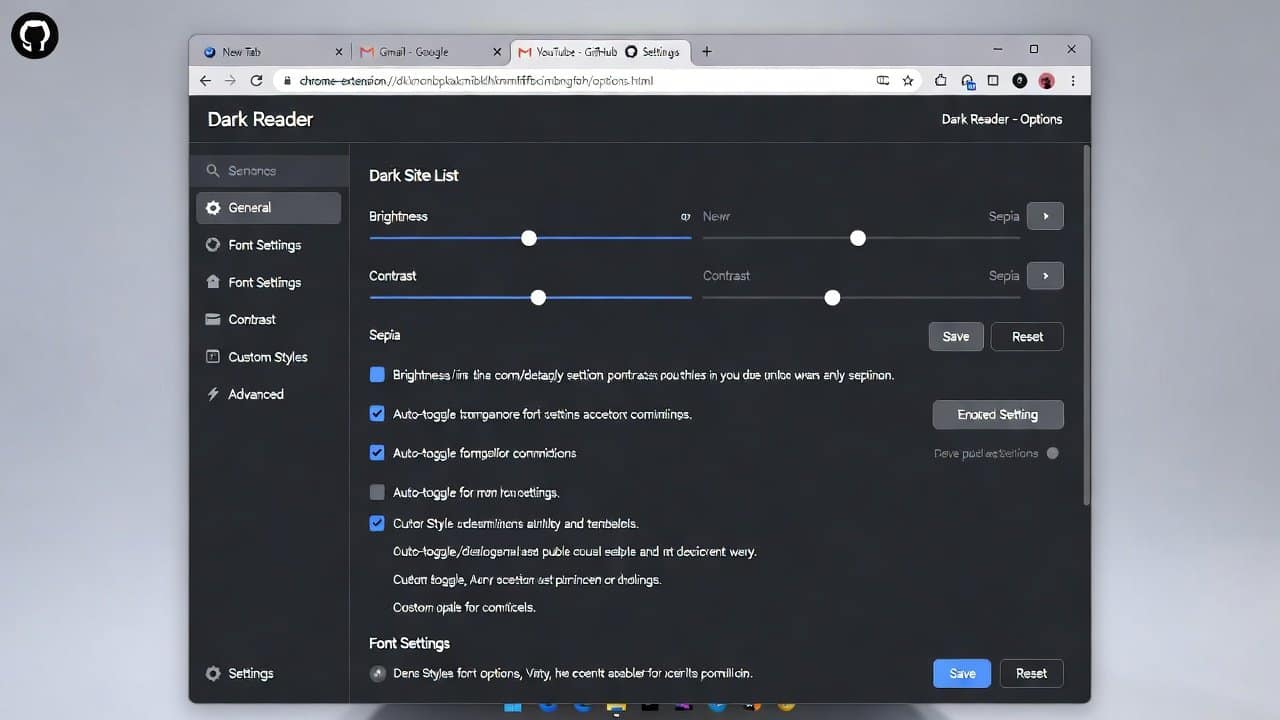Select the radio button beside Dens Styles
The height and width of the screenshot is (720, 1280).
point(377,673)
